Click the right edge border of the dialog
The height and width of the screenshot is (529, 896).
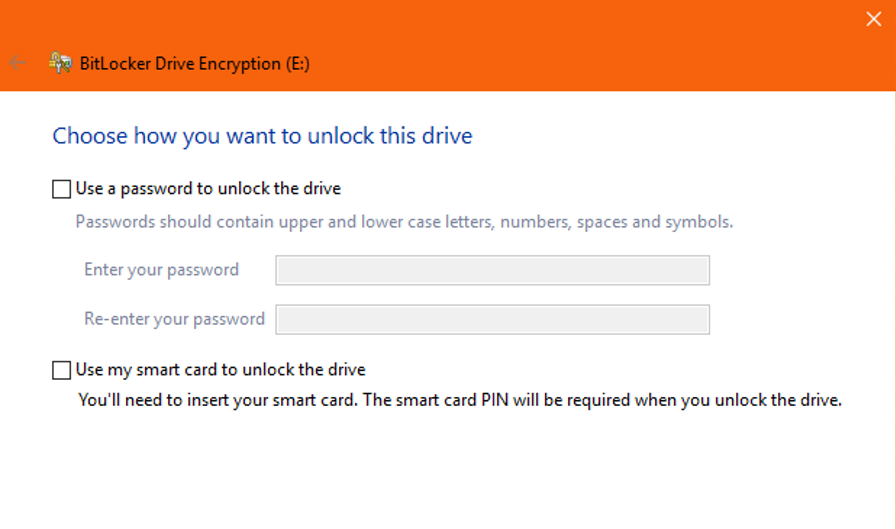pos(894,308)
